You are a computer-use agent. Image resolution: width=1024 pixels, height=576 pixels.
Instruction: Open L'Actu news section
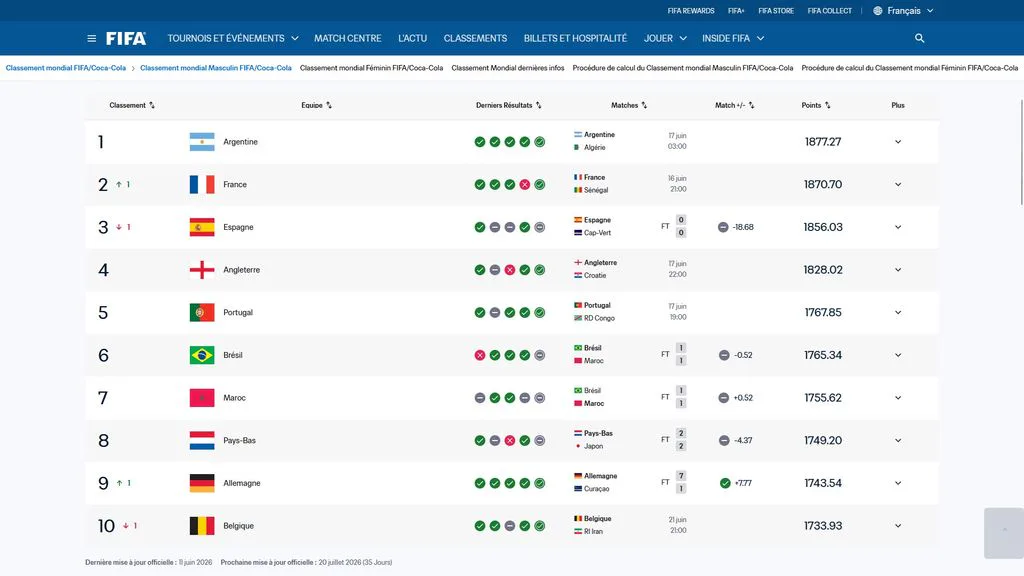413,39
